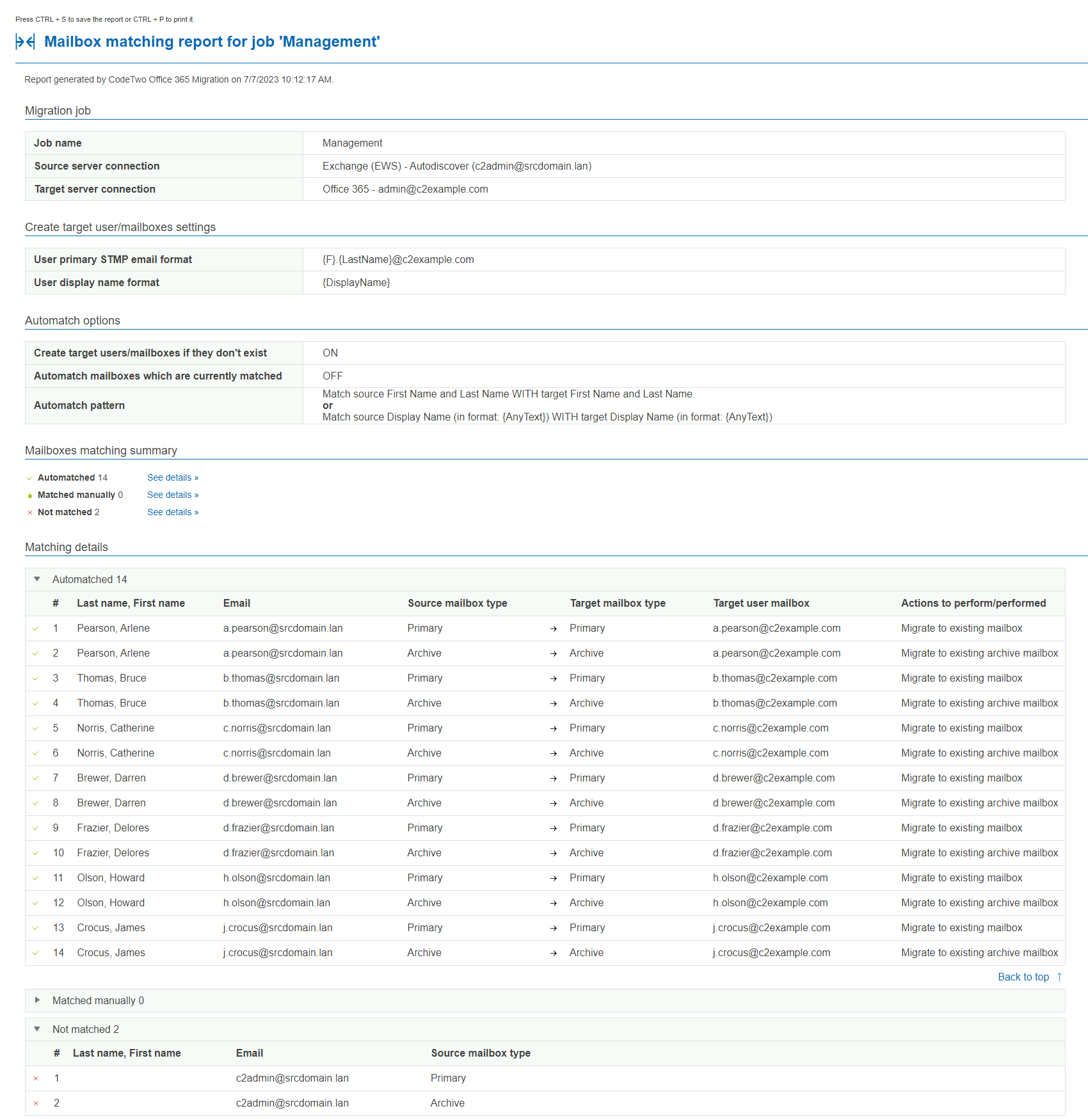Screen dimensions: 1088x1120
Task: Click red X icon of not matched row 2
Action: (36, 1103)
